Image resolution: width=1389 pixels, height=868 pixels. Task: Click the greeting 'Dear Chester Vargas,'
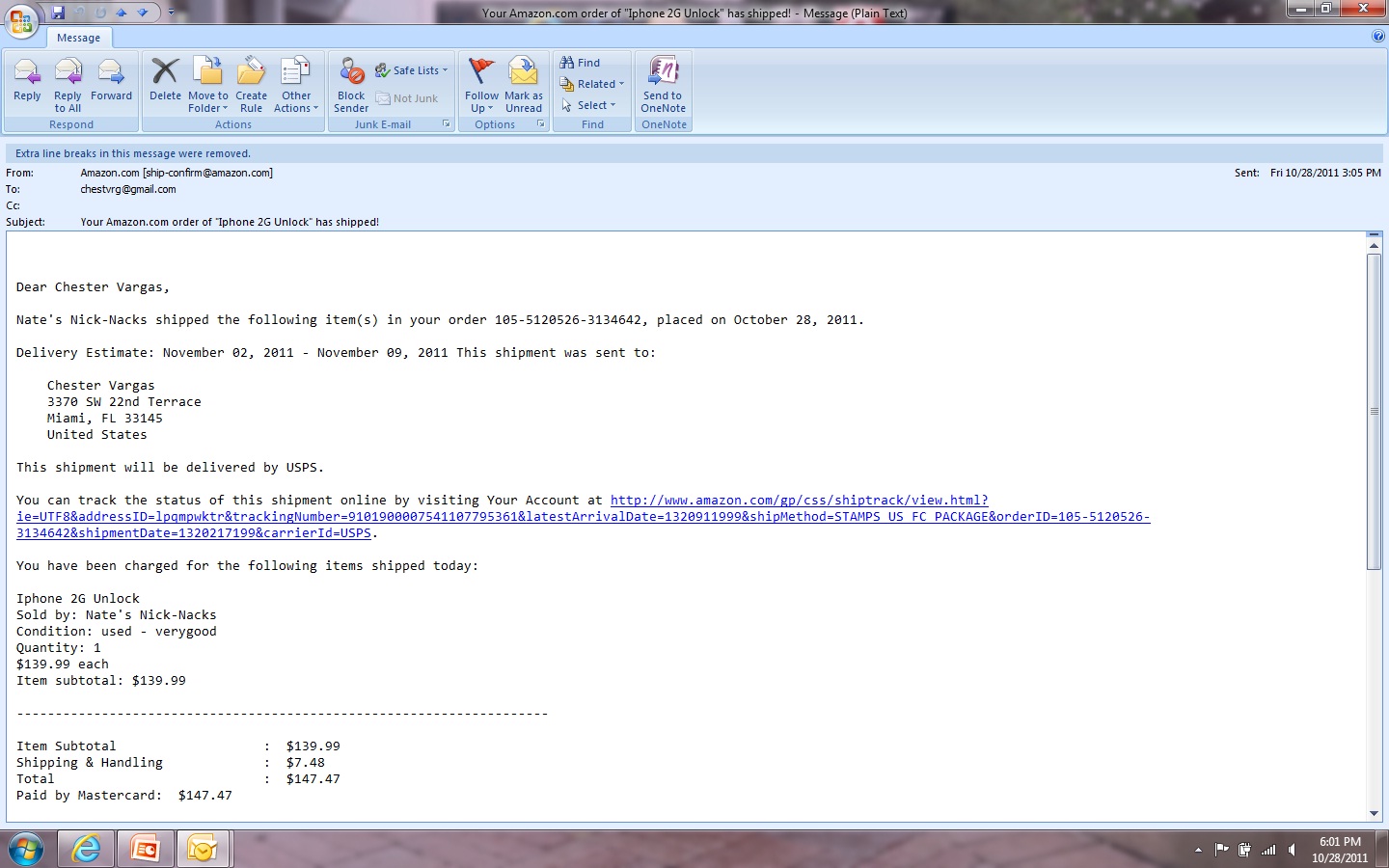coord(93,287)
